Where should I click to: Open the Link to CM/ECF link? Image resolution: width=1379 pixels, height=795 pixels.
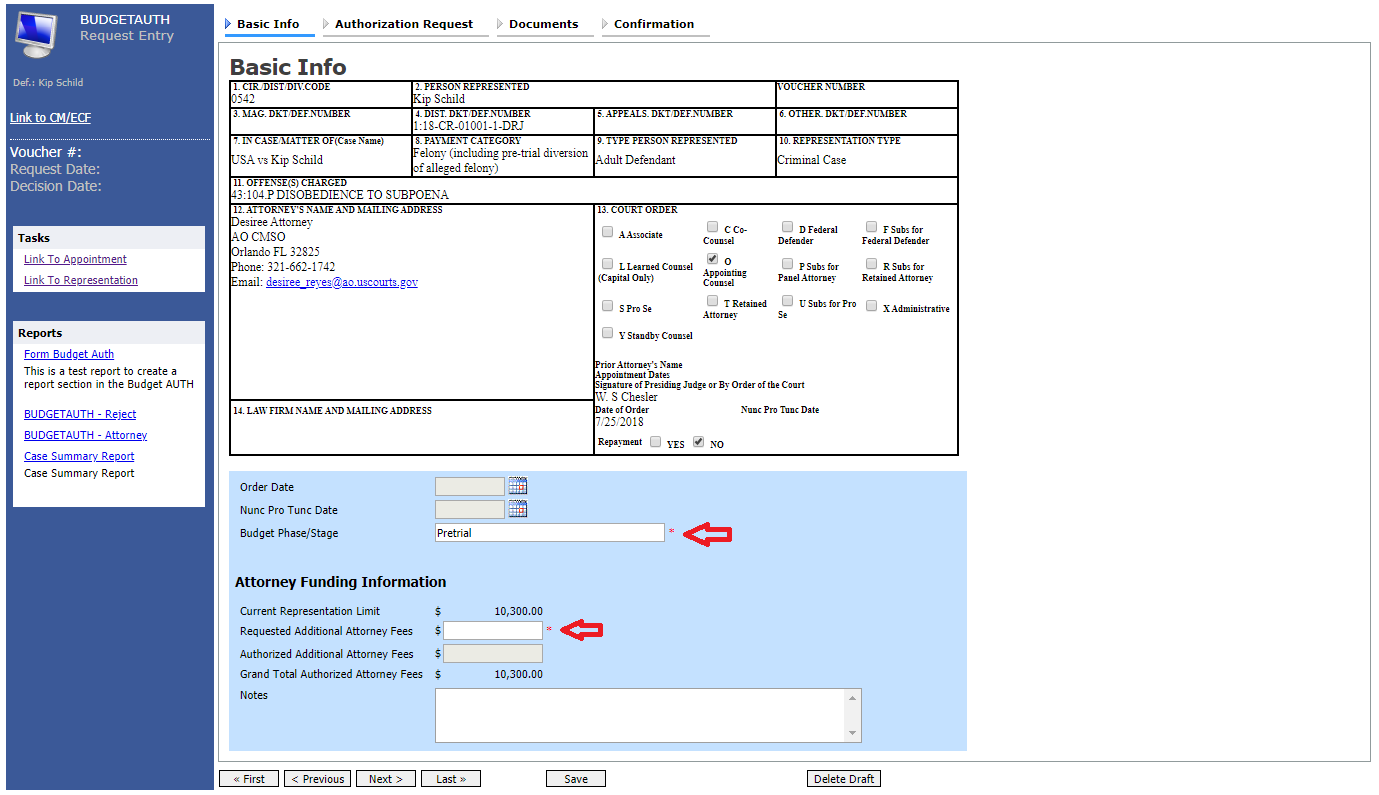50,118
